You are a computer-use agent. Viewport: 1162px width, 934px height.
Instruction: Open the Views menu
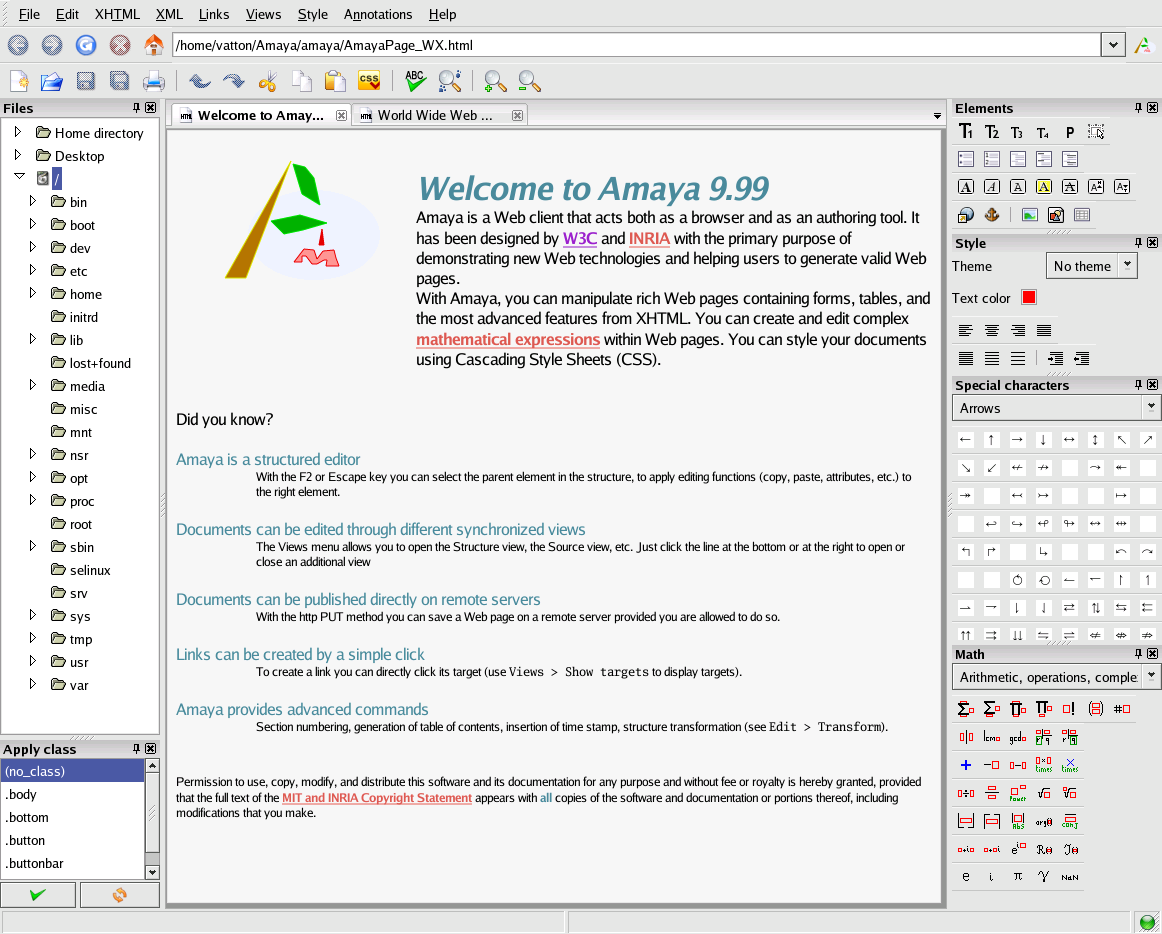(263, 14)
